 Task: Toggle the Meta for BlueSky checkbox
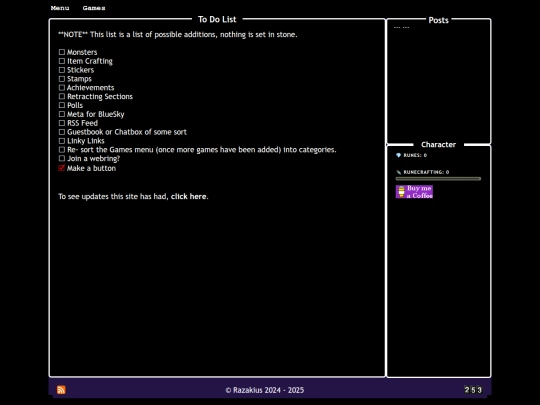(x=62, y=114)
